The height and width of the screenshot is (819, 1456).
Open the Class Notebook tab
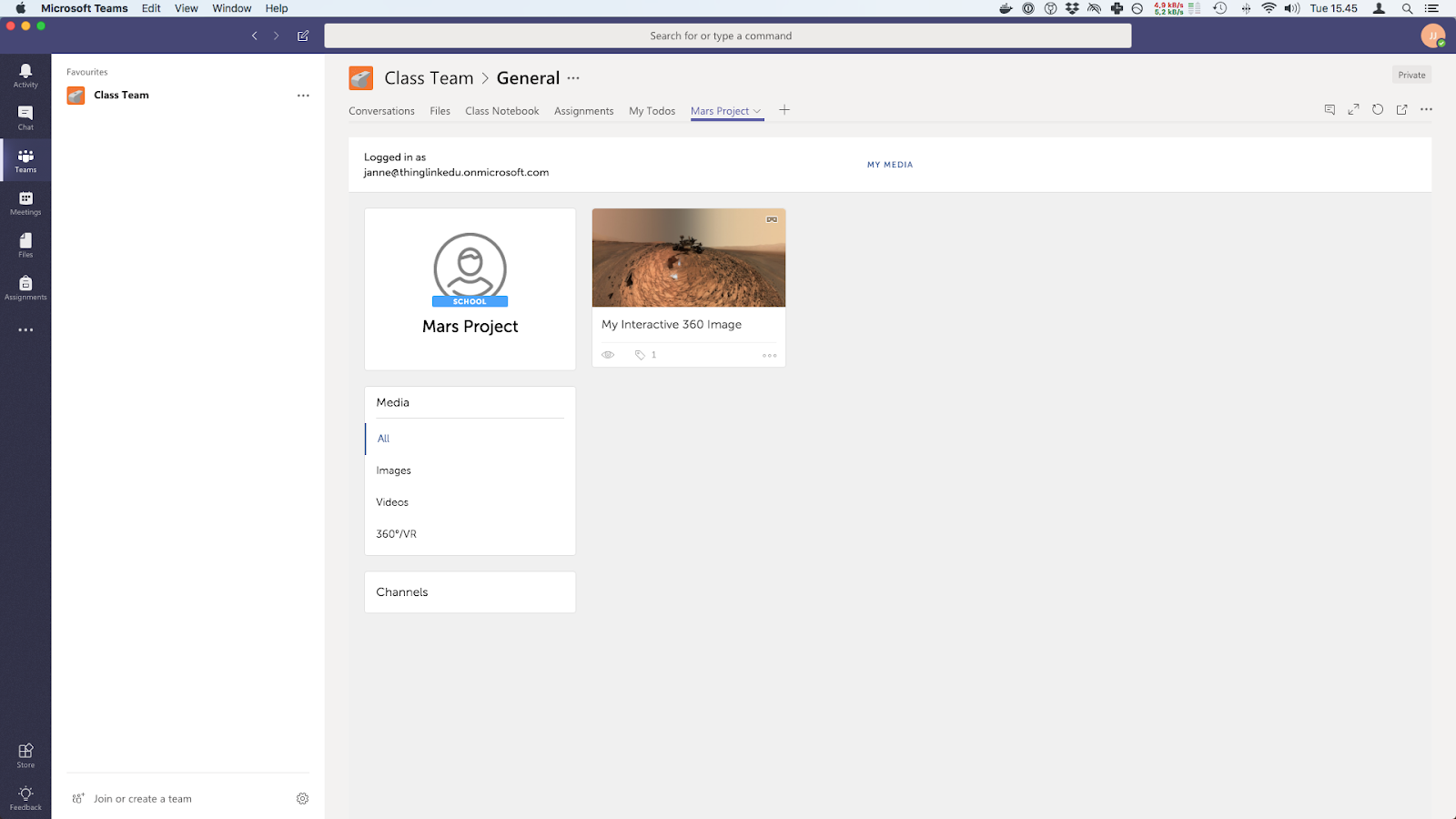point(502,111)
